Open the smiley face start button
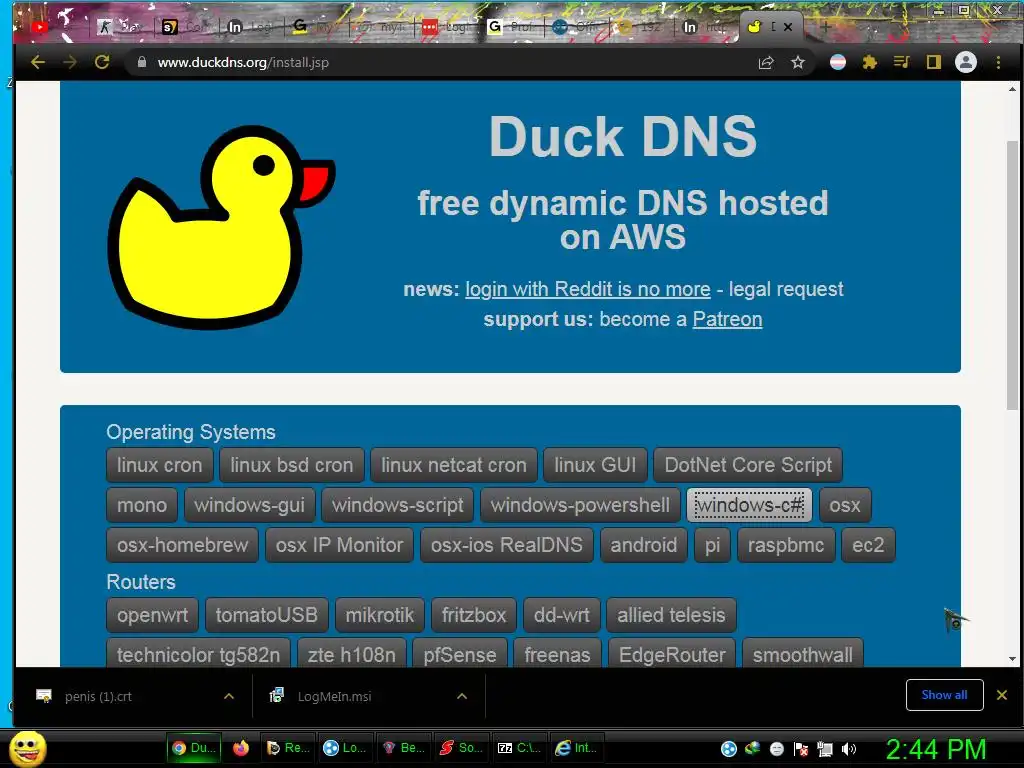 click(27, 748)
